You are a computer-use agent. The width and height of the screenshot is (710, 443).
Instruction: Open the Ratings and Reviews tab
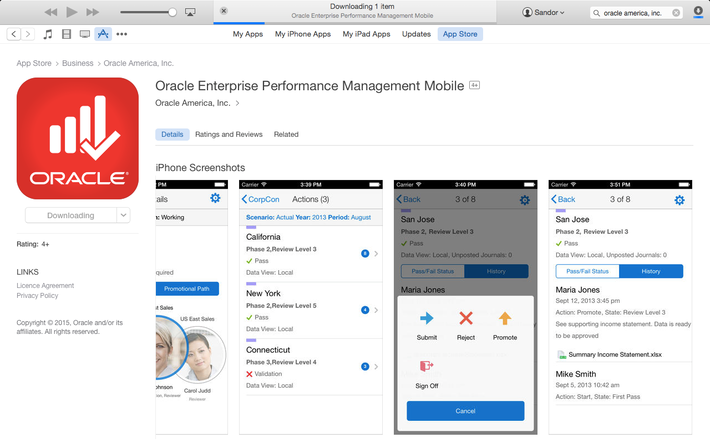229,134
